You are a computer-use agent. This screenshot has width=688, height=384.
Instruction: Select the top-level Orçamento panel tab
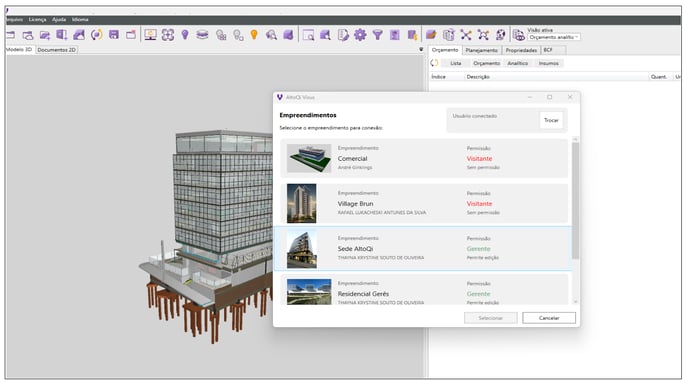(x=445, y=50)
